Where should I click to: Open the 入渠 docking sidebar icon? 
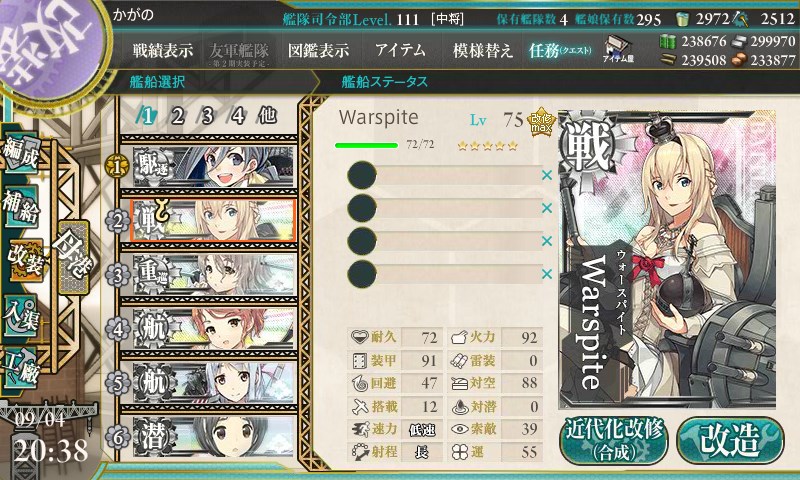(x=21, y=315)
